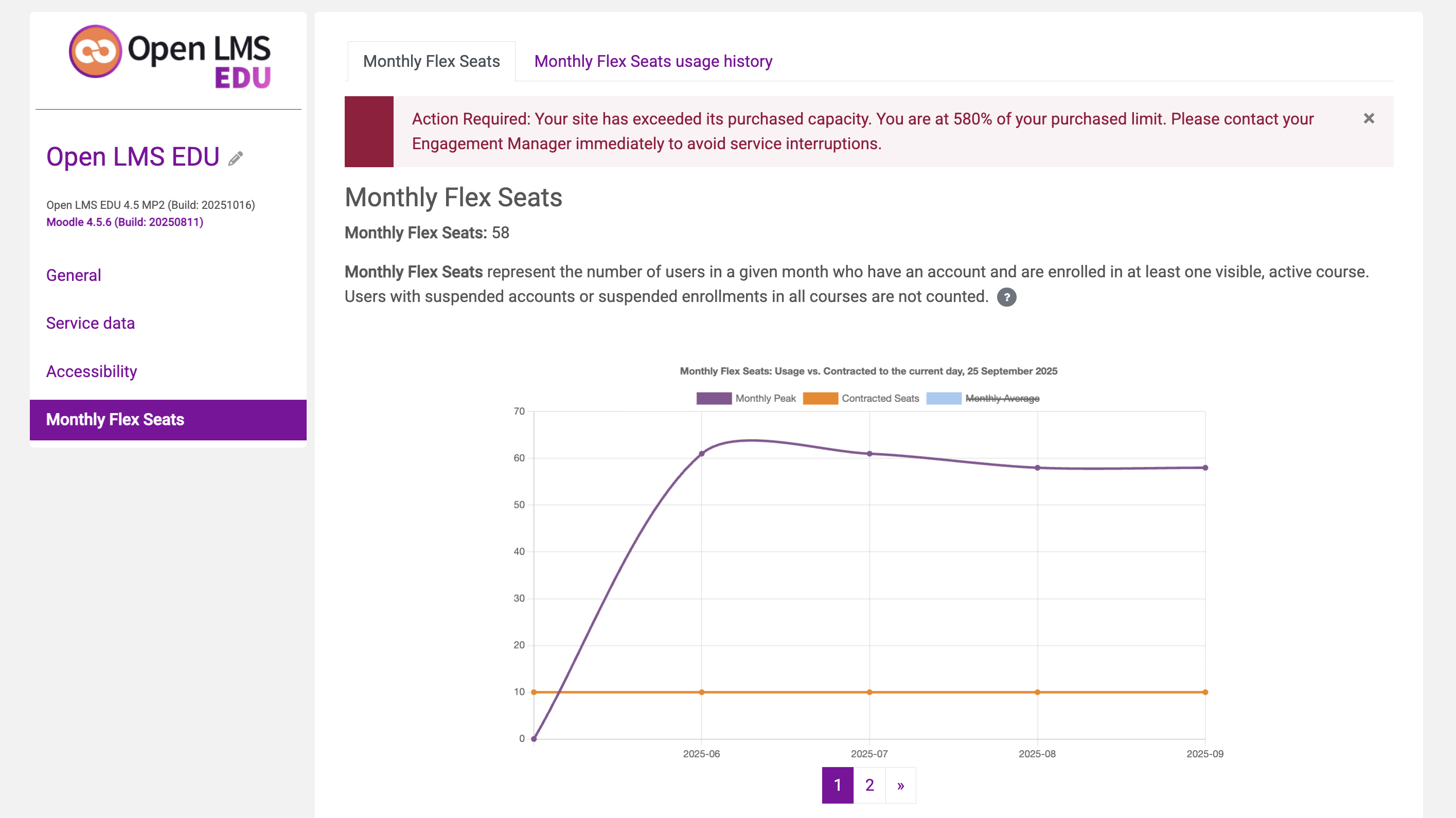Go to Service data in sidebar
This screenshot has height=818, width=1456.
coord(91,324)
